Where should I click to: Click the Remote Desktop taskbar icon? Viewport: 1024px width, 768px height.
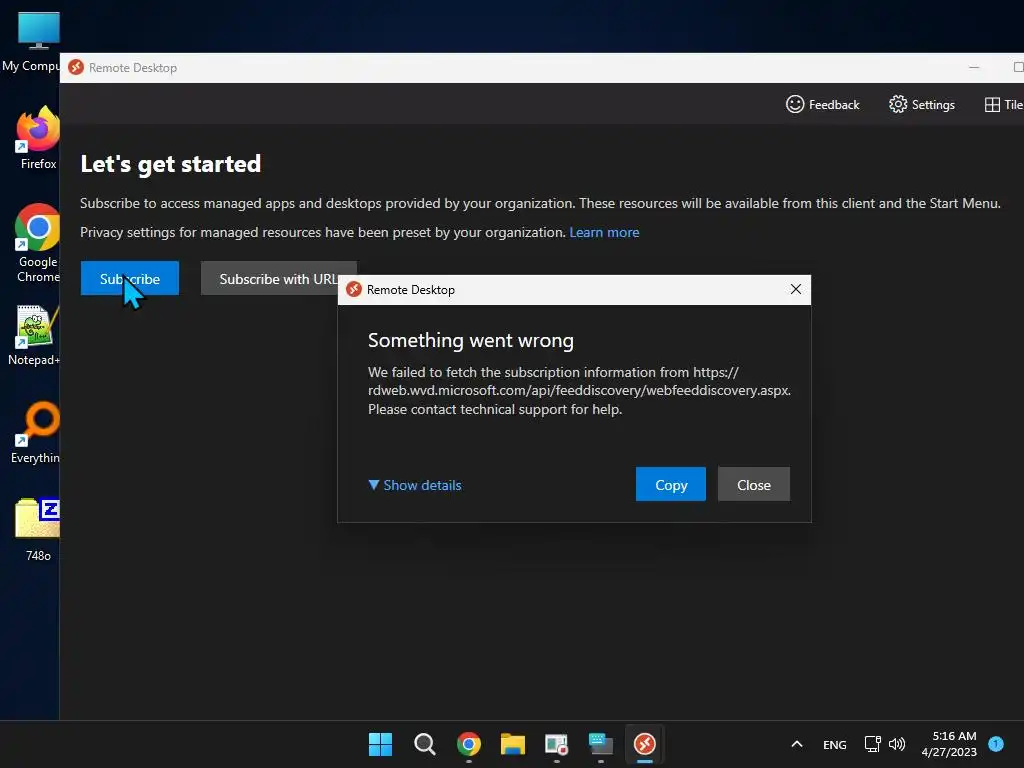(x=645, y=744)
